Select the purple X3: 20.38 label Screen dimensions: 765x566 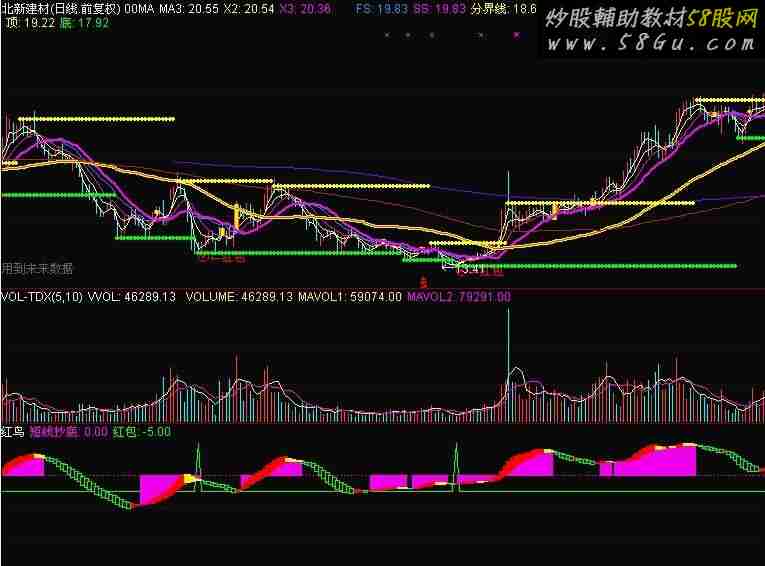point(305,9)
